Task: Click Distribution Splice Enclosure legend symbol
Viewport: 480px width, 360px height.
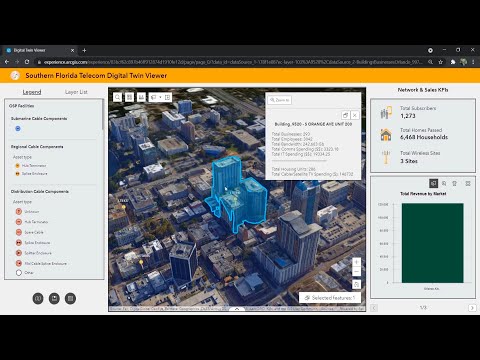Action: (x=19, y=242)
